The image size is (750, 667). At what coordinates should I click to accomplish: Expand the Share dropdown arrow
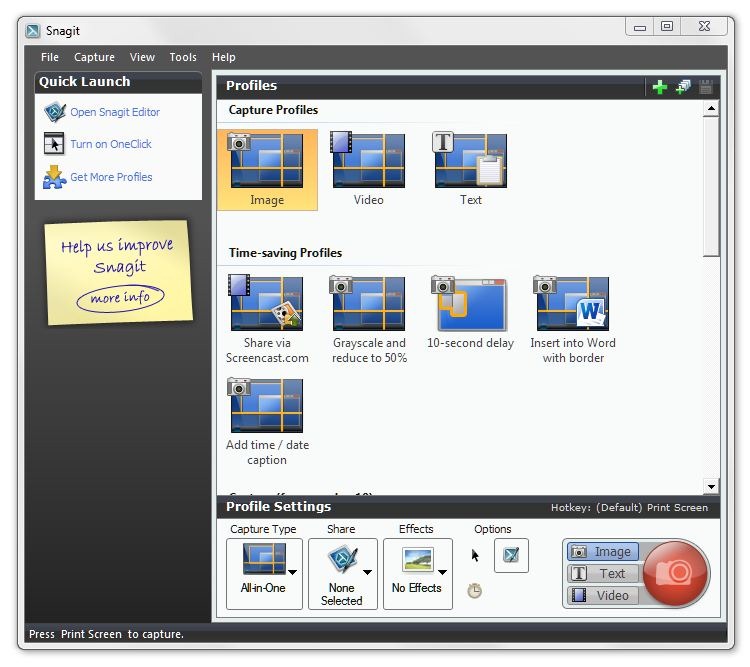367,572
